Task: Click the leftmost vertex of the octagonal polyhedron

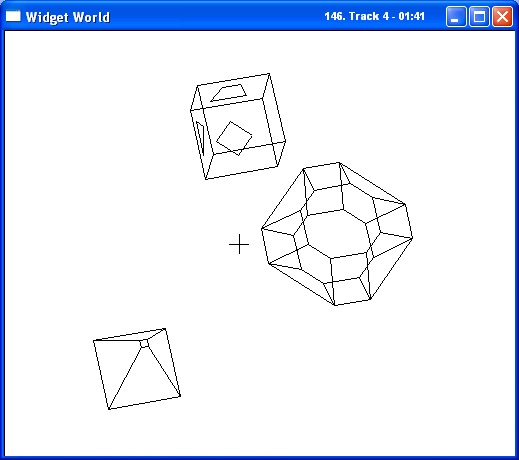Action: [262, 229]
